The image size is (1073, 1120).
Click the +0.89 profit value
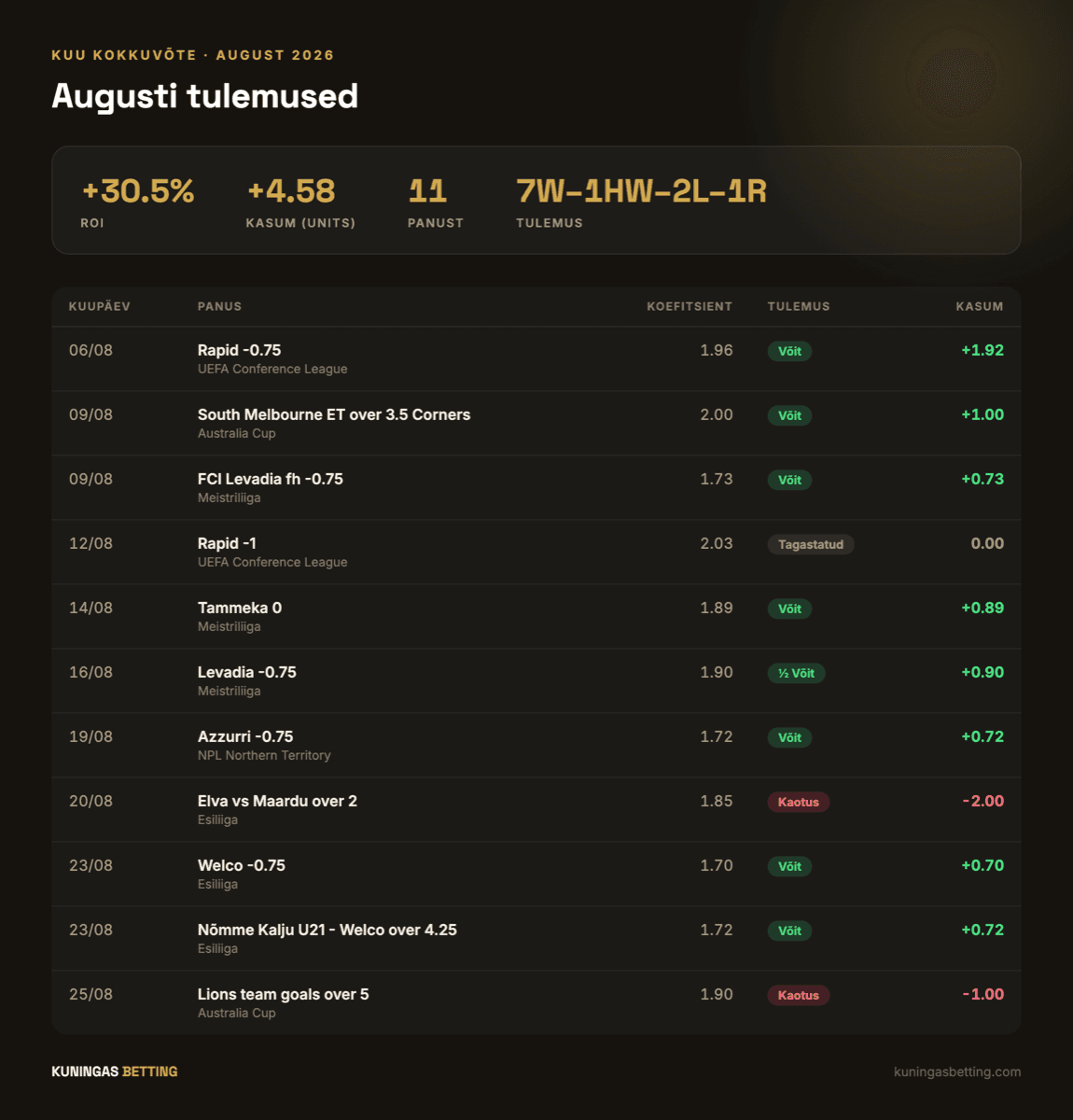[982, 608]
